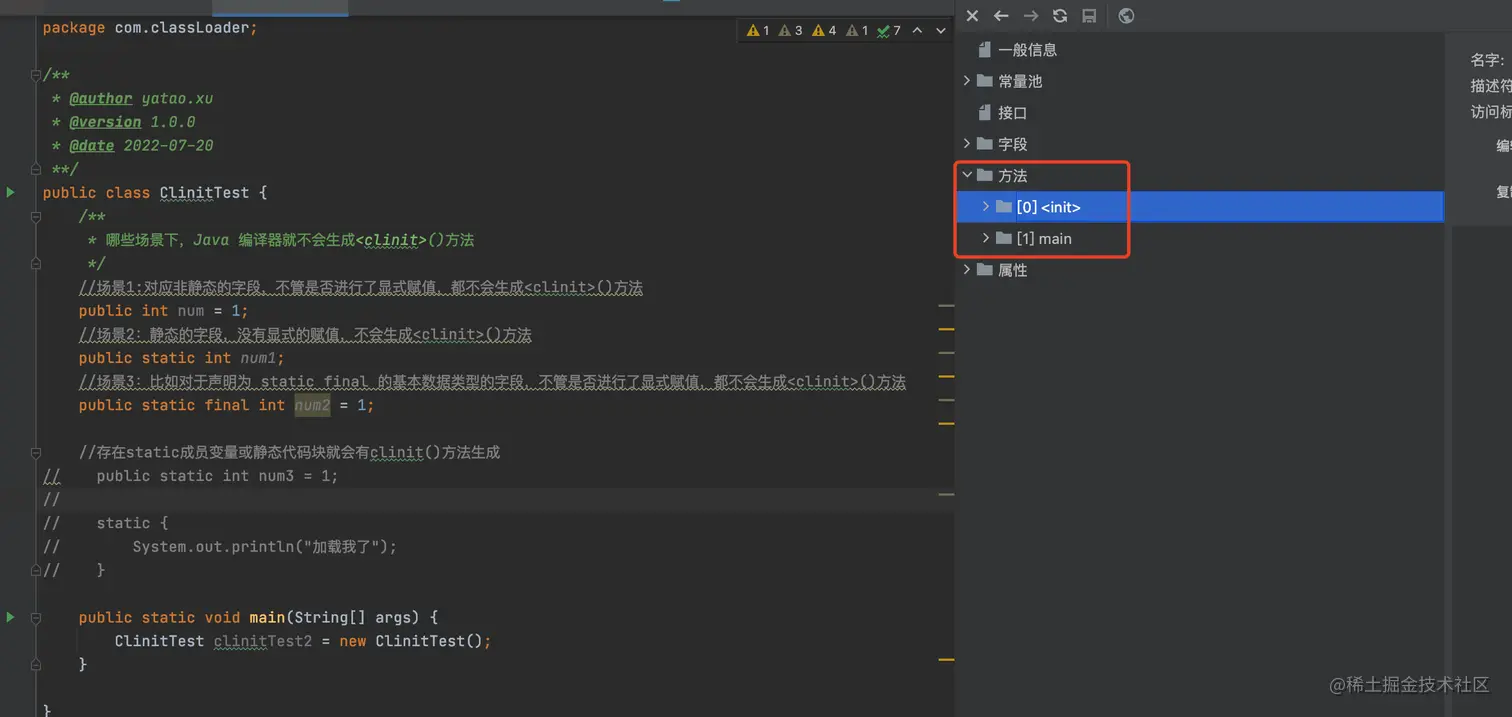Image resolution: width=1512 pixels, height=717 pixels.
Task: Click the folder icon of 常量池
Action: (985, 81)
